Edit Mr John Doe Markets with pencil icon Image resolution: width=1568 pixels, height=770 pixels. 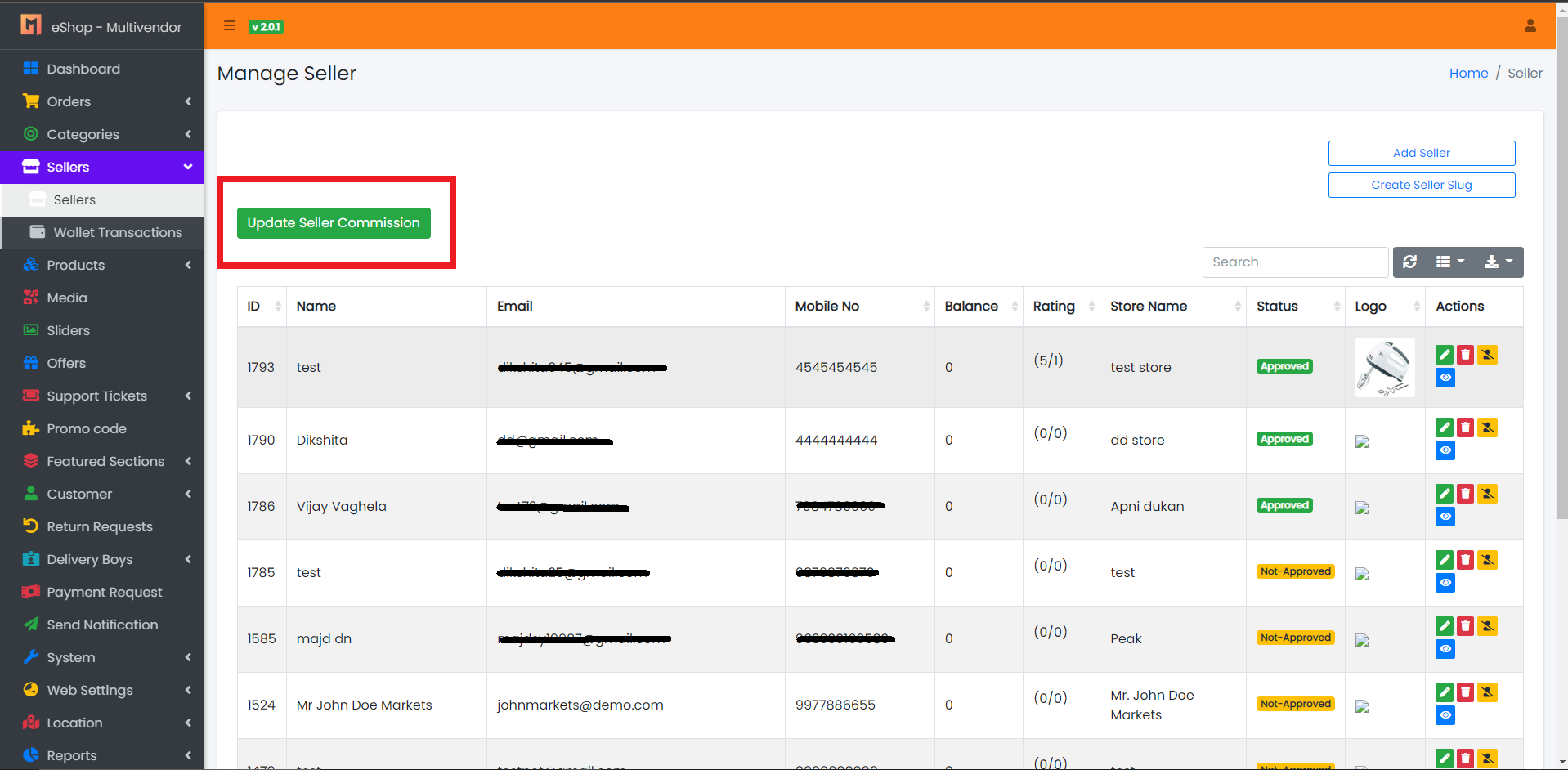1445,692
